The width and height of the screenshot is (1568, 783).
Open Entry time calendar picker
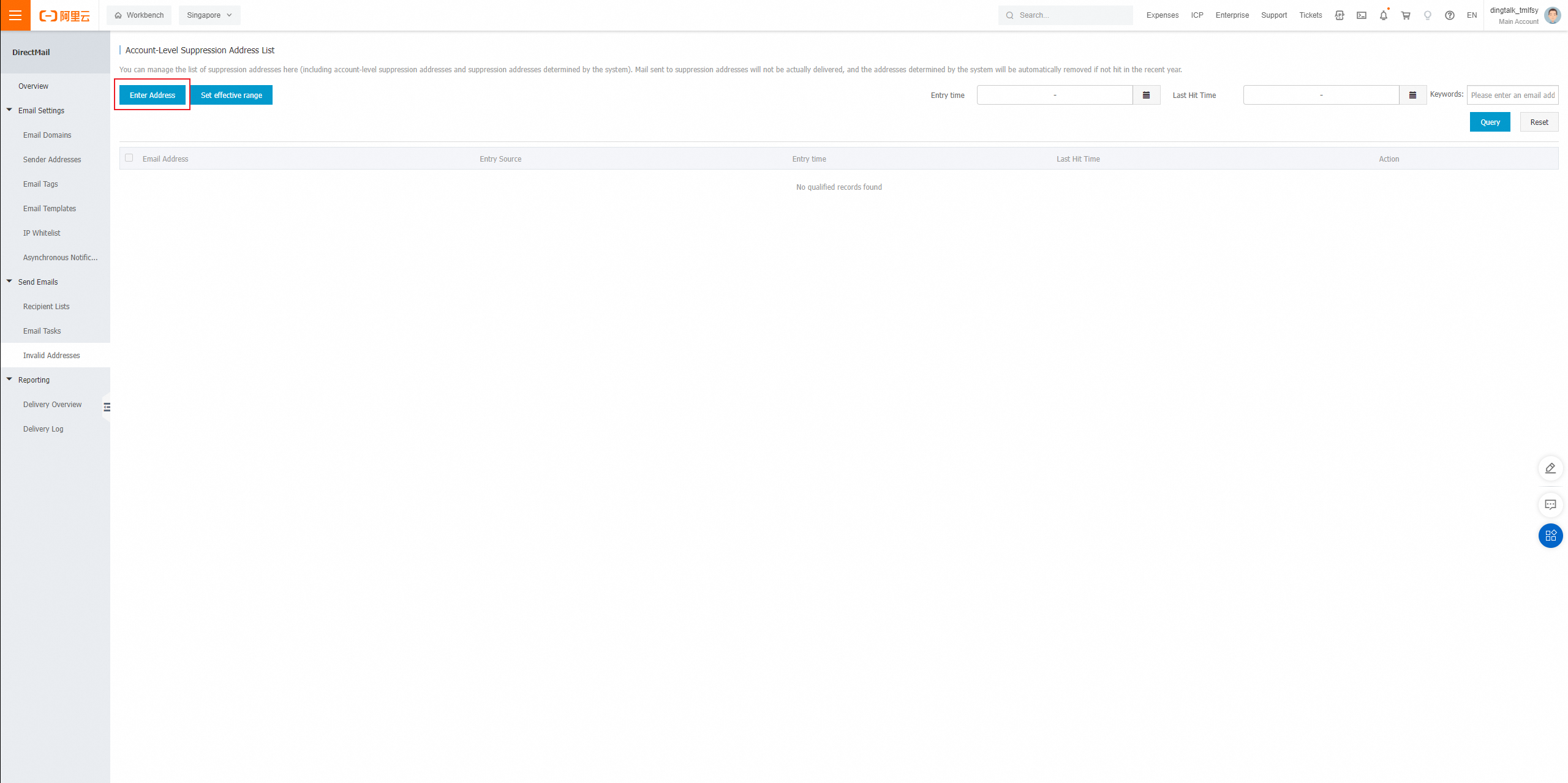point(1146,95)
